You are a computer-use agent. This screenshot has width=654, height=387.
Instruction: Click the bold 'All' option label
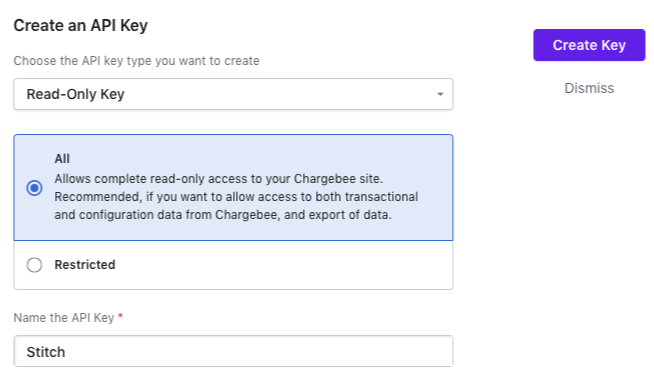point(62,159)
